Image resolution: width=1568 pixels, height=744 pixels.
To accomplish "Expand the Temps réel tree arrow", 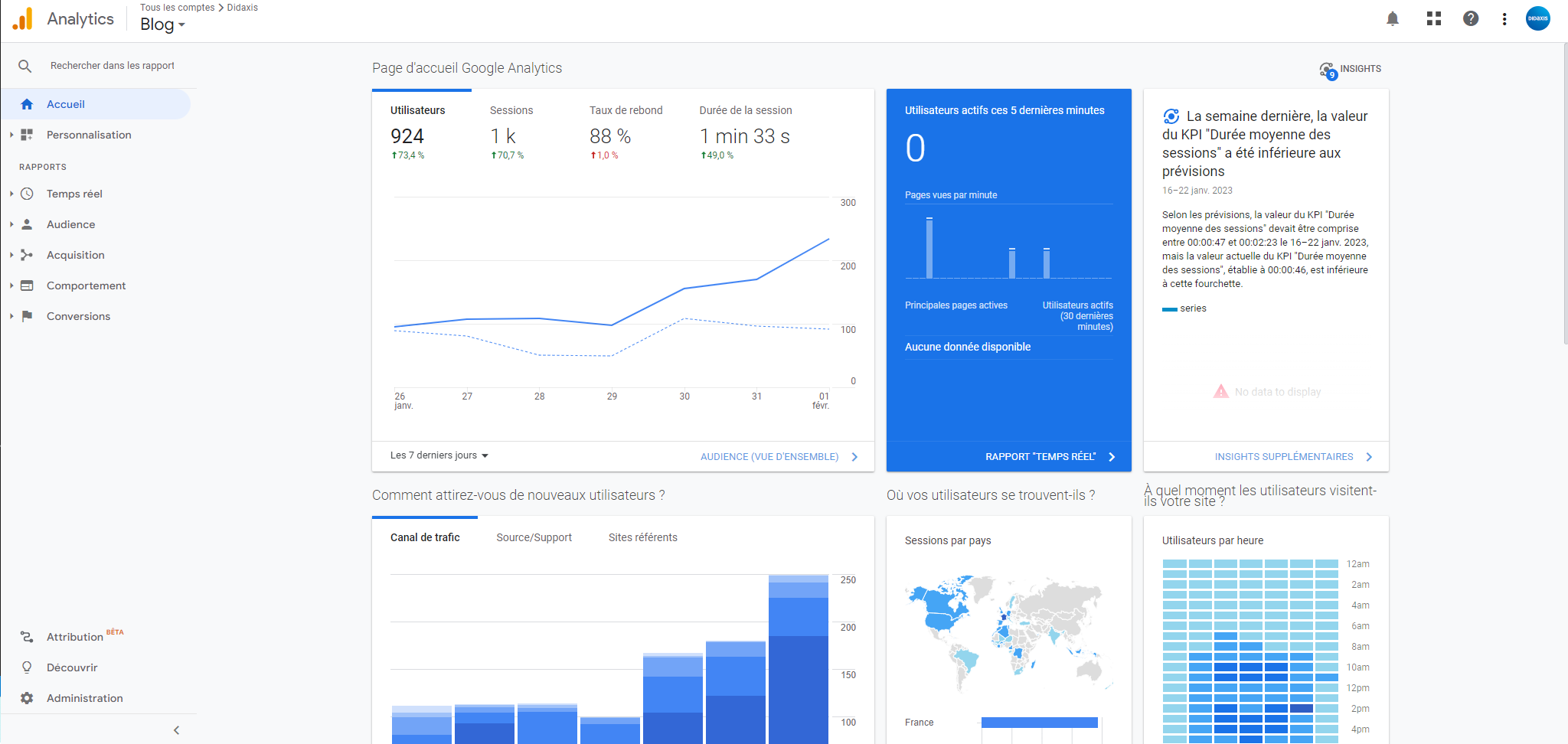I will coord(11,194).
